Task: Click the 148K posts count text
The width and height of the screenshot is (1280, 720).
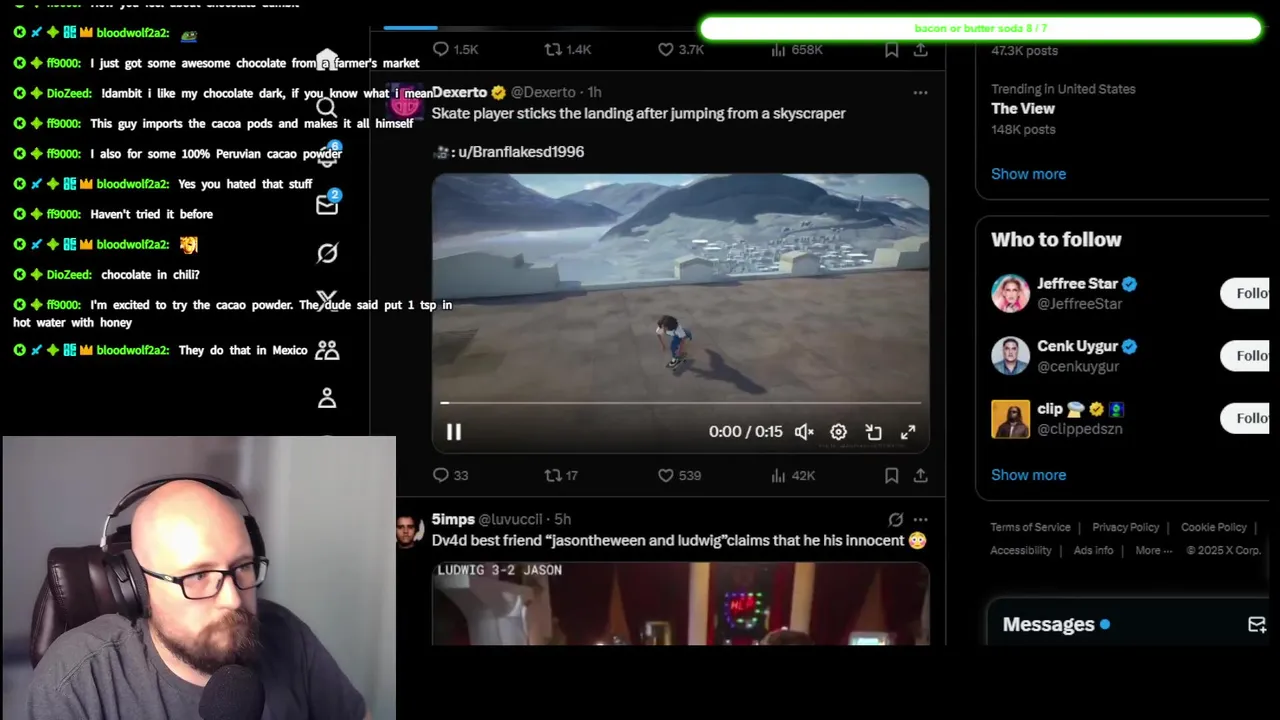Action: (1023, 130)
